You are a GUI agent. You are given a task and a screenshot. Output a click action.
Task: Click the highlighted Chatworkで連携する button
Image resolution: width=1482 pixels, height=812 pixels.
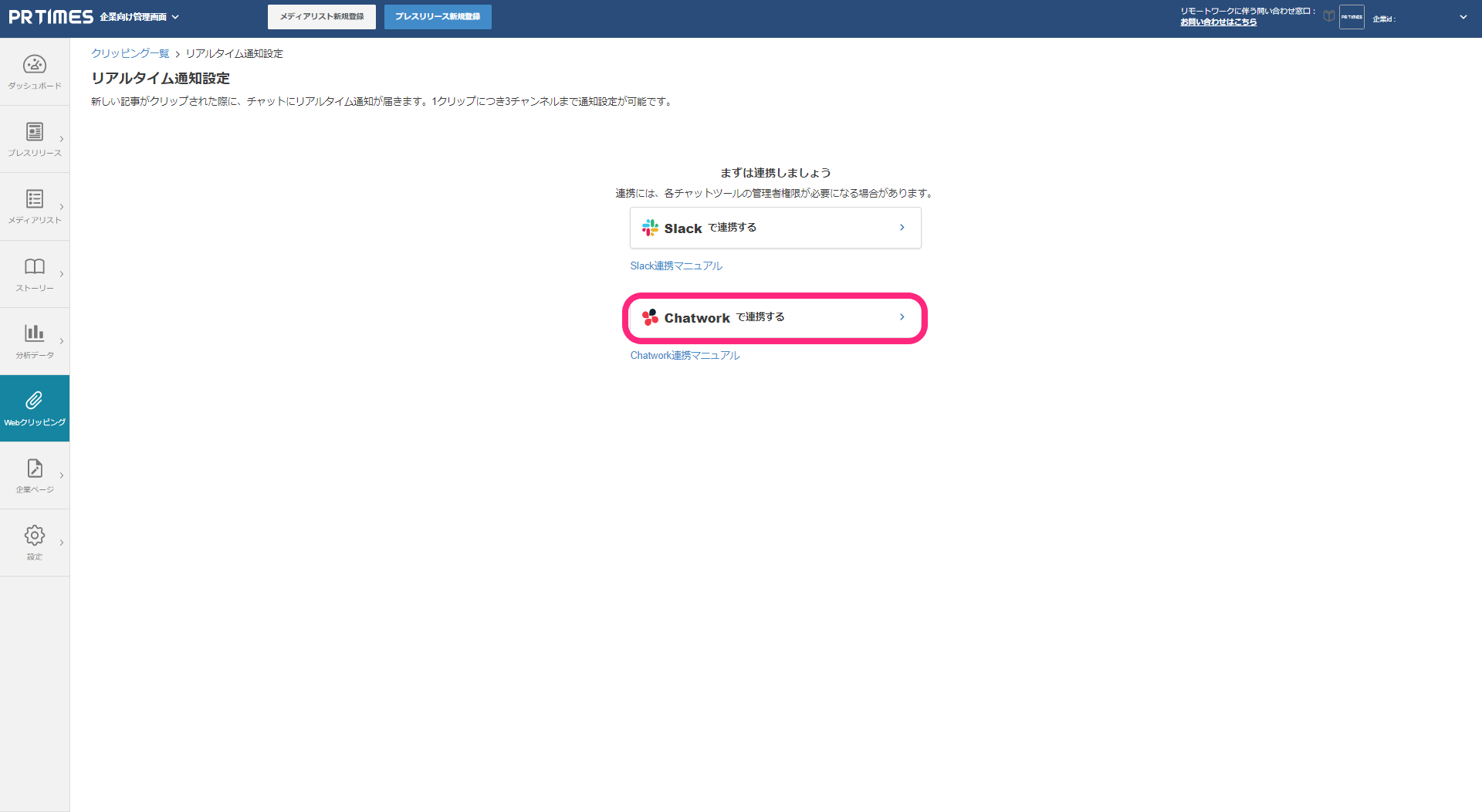click(775, 317)
